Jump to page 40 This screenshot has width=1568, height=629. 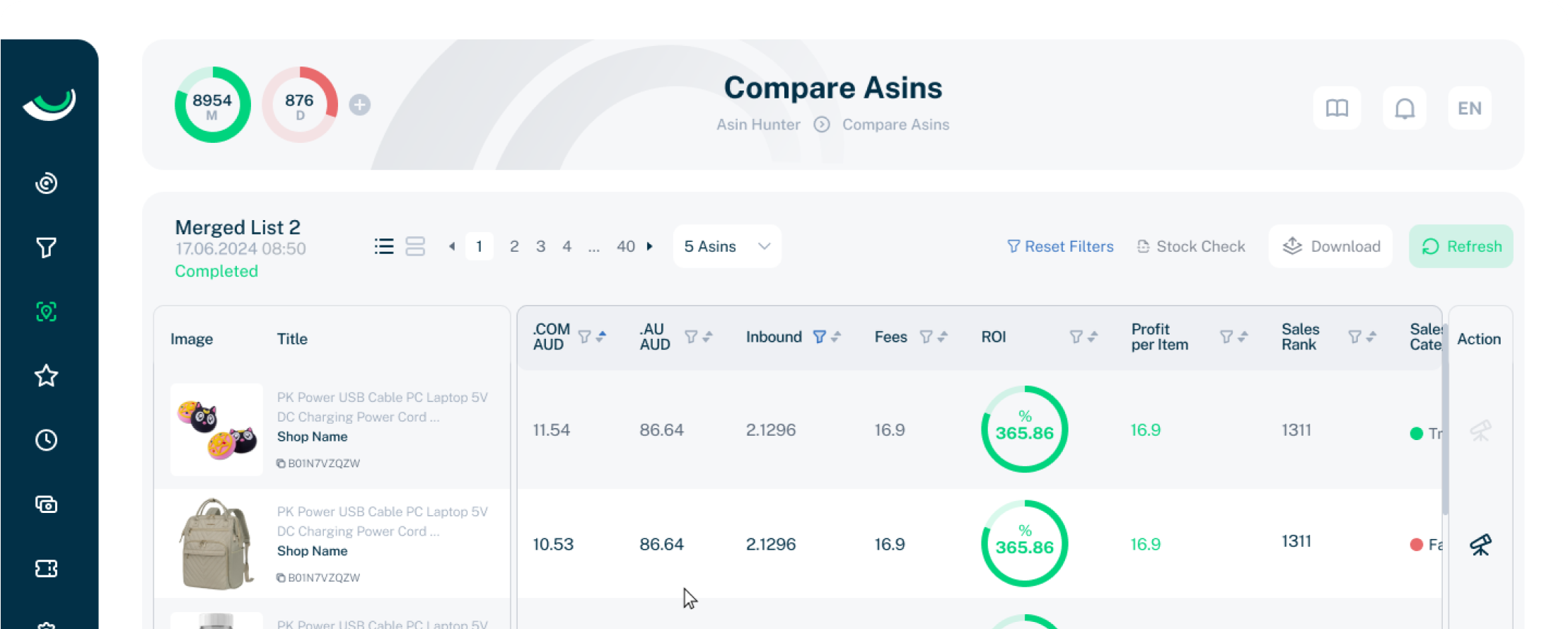(x=625, y=246)
